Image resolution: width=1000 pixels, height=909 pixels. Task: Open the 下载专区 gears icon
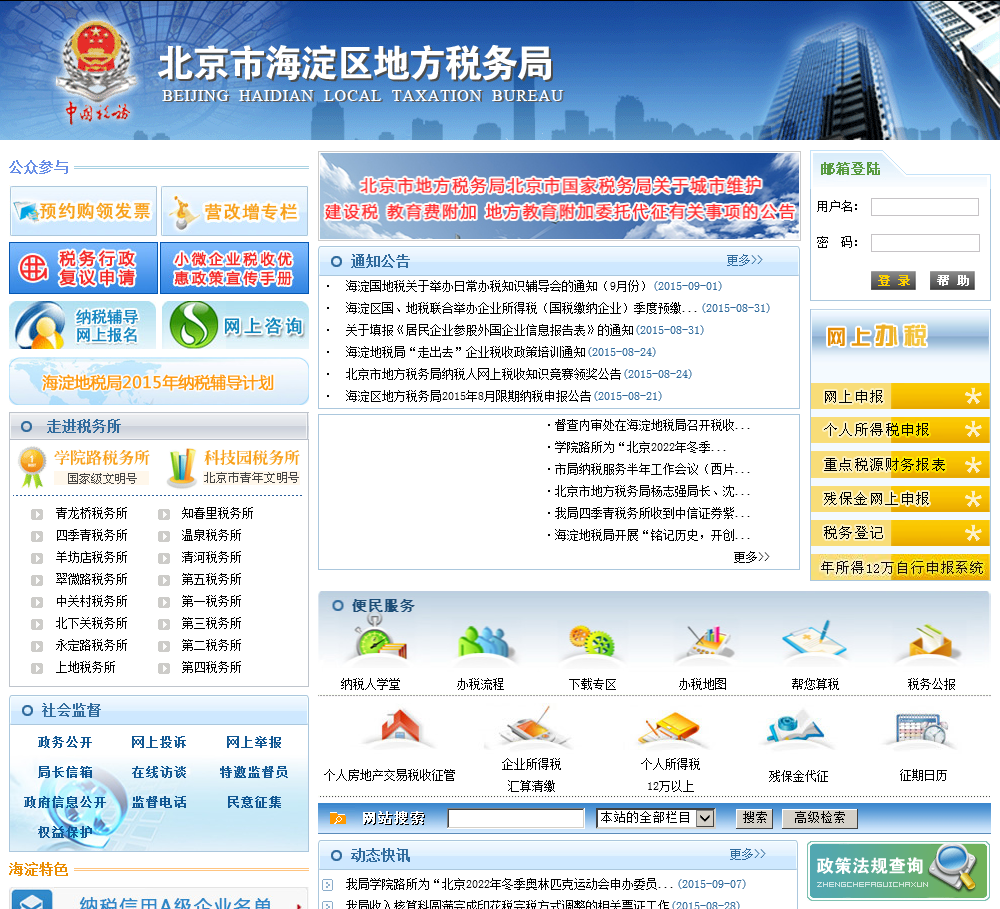(x=592, y=642)
